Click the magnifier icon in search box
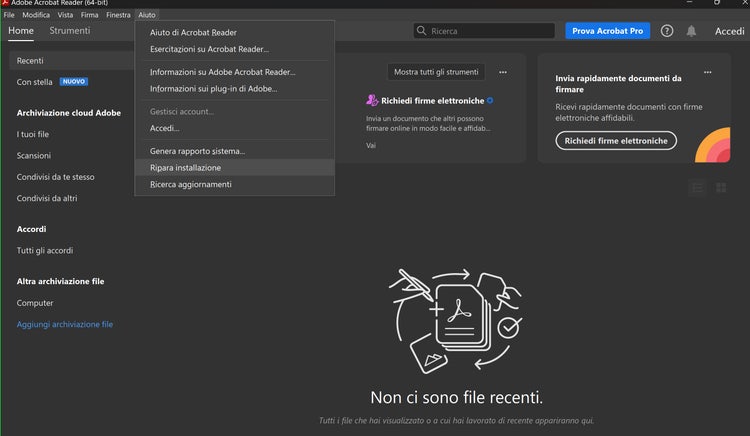Image resolution: width=750 pixels, height=436 pixels. point(423,31)
